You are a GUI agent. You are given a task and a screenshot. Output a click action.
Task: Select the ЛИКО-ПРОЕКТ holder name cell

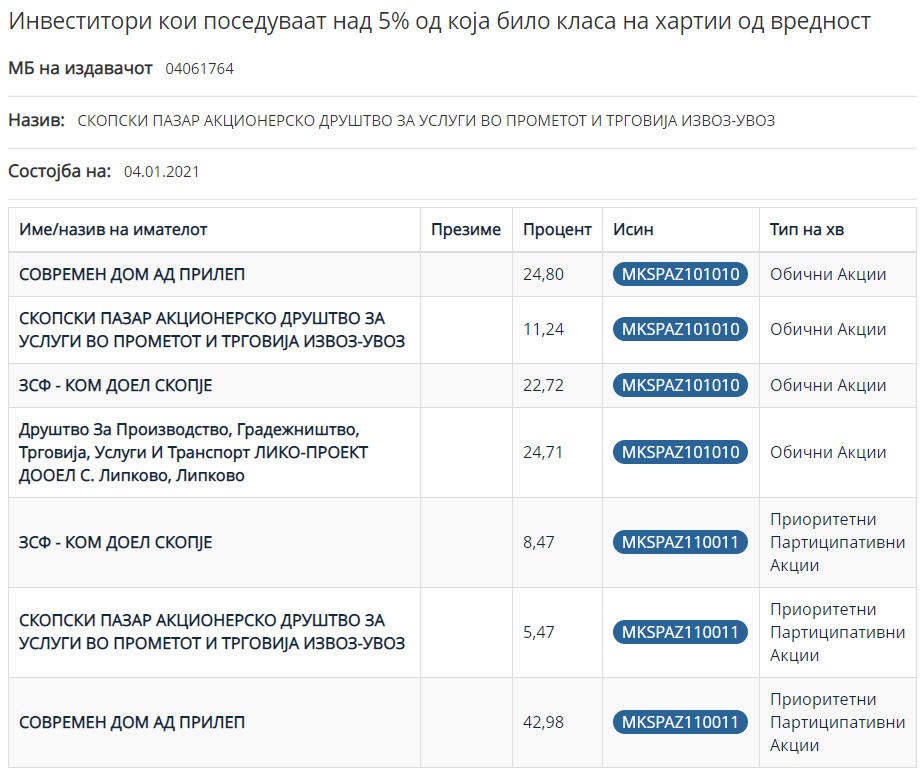tap(193, 452)
